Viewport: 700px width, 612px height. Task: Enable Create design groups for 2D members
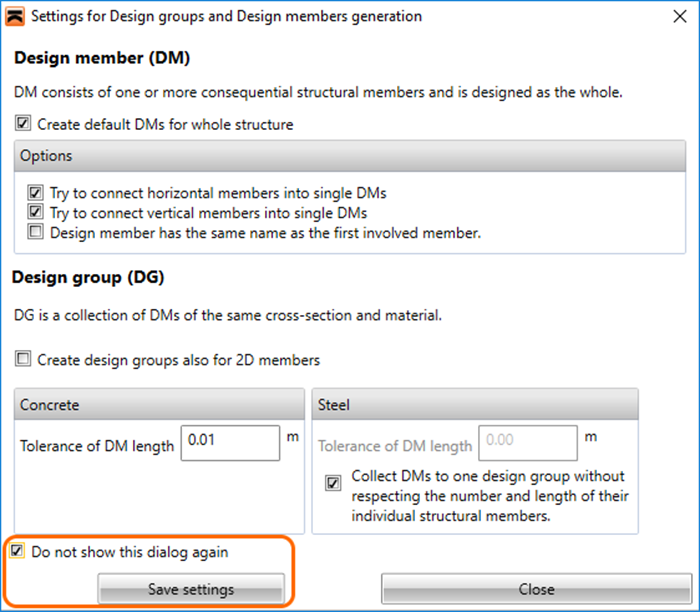point(23,359)
